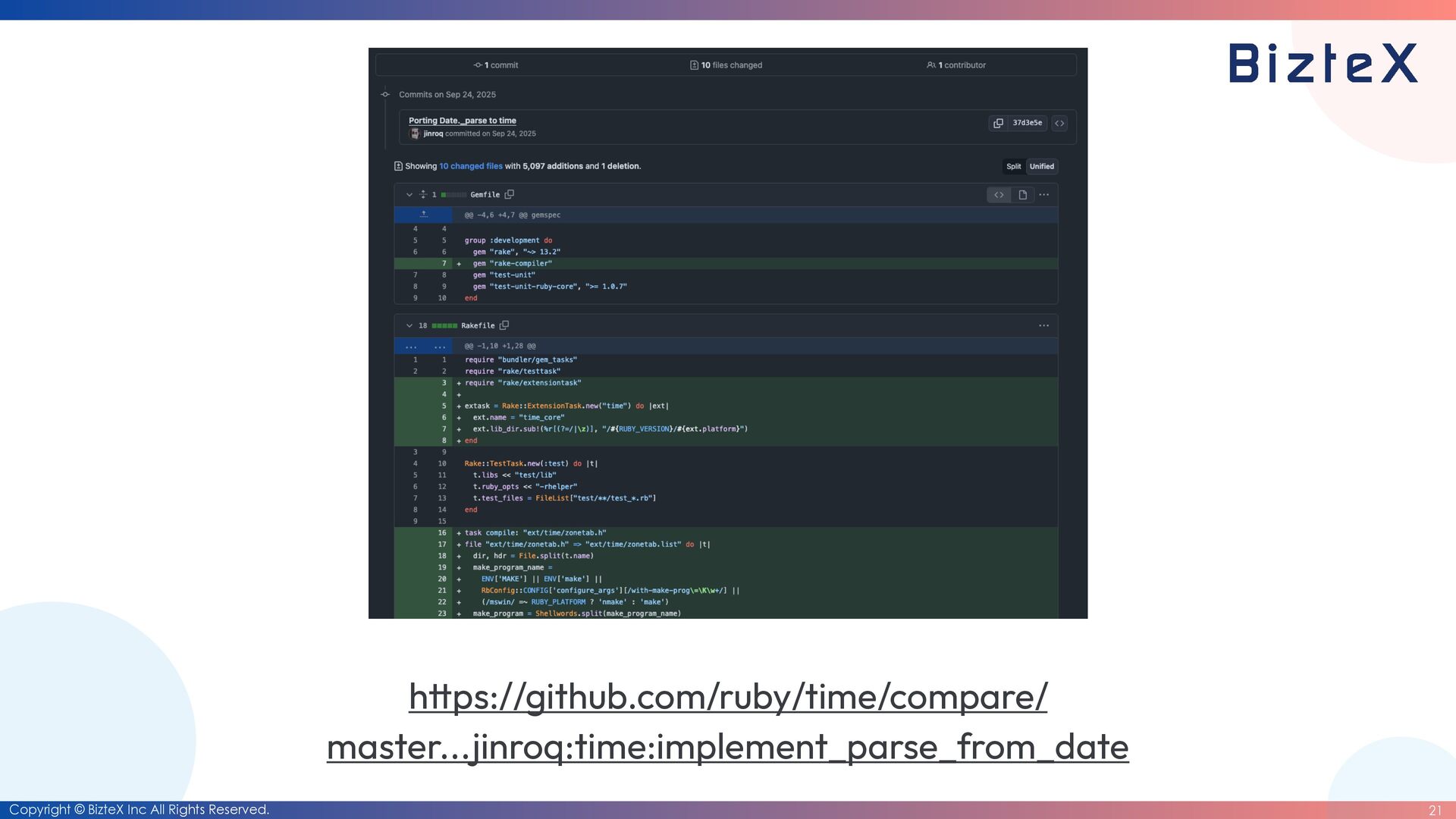Open the 1 commit tab
Image resolution: width=1456 pixels, height=819 pixels.
pos(496,65)
